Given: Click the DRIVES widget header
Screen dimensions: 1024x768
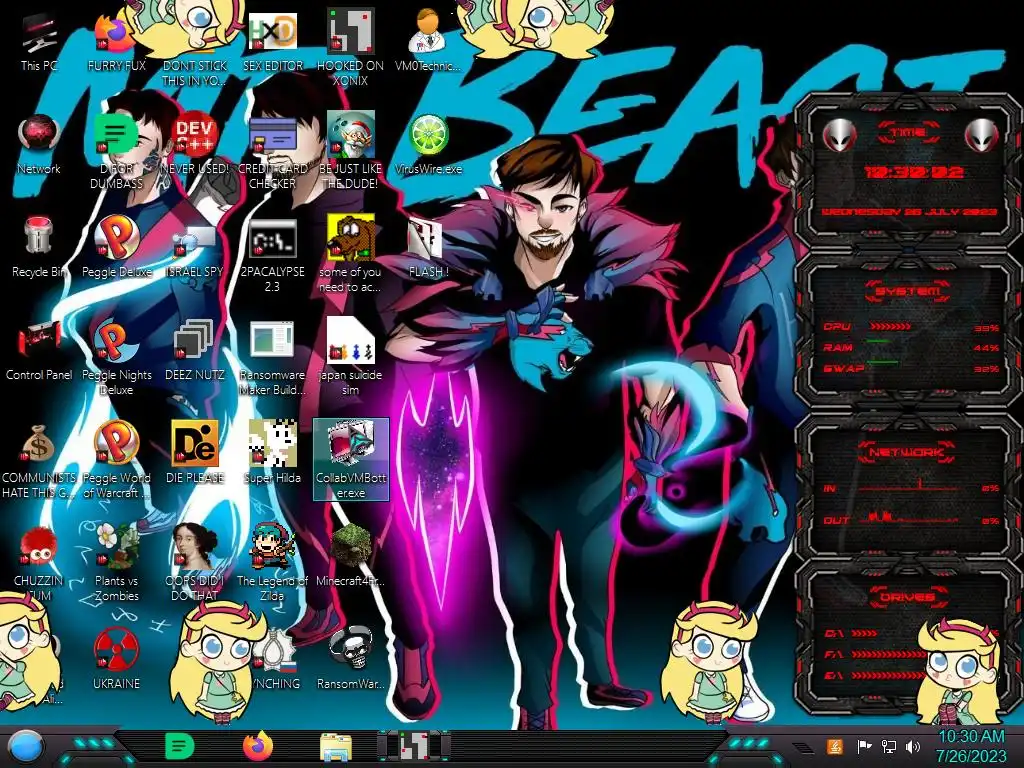Looking at the screenshot, I should click(908, 597).
